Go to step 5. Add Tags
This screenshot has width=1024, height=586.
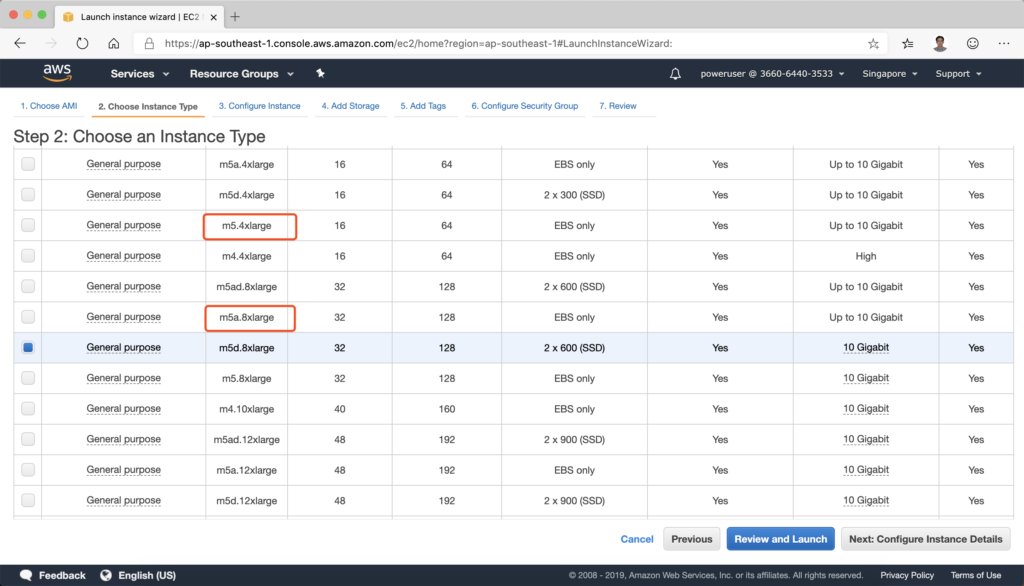pos(423,106)
